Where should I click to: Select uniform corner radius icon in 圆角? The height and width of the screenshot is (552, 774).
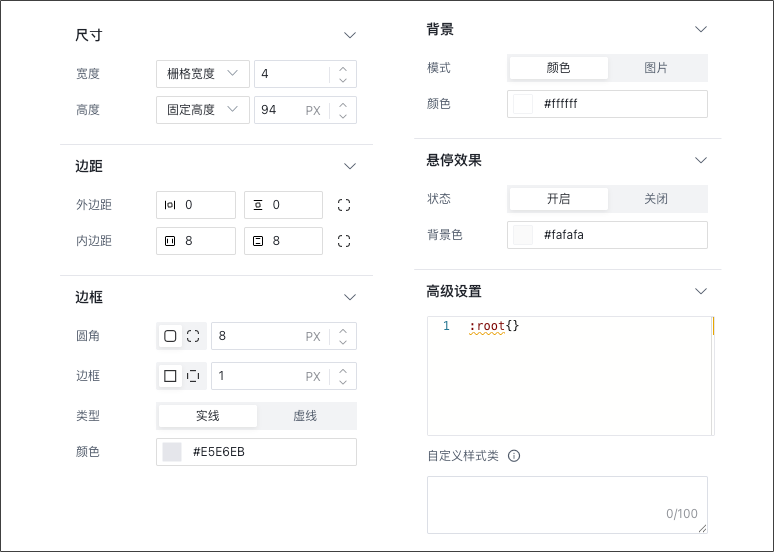pos(170,336)
